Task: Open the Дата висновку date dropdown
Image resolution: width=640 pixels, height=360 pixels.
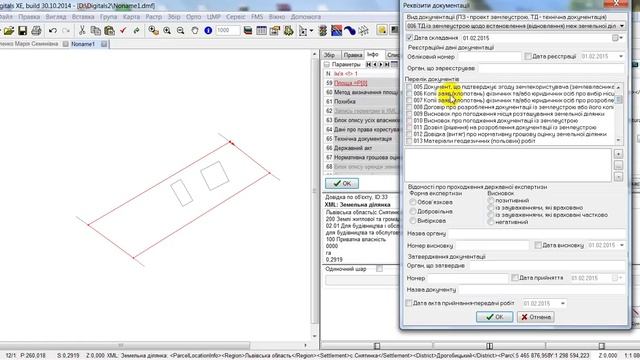Action: pos(622,245)
